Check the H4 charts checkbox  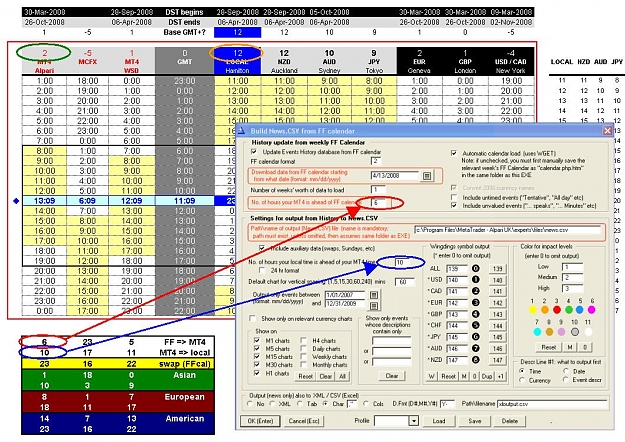(304, 340)
